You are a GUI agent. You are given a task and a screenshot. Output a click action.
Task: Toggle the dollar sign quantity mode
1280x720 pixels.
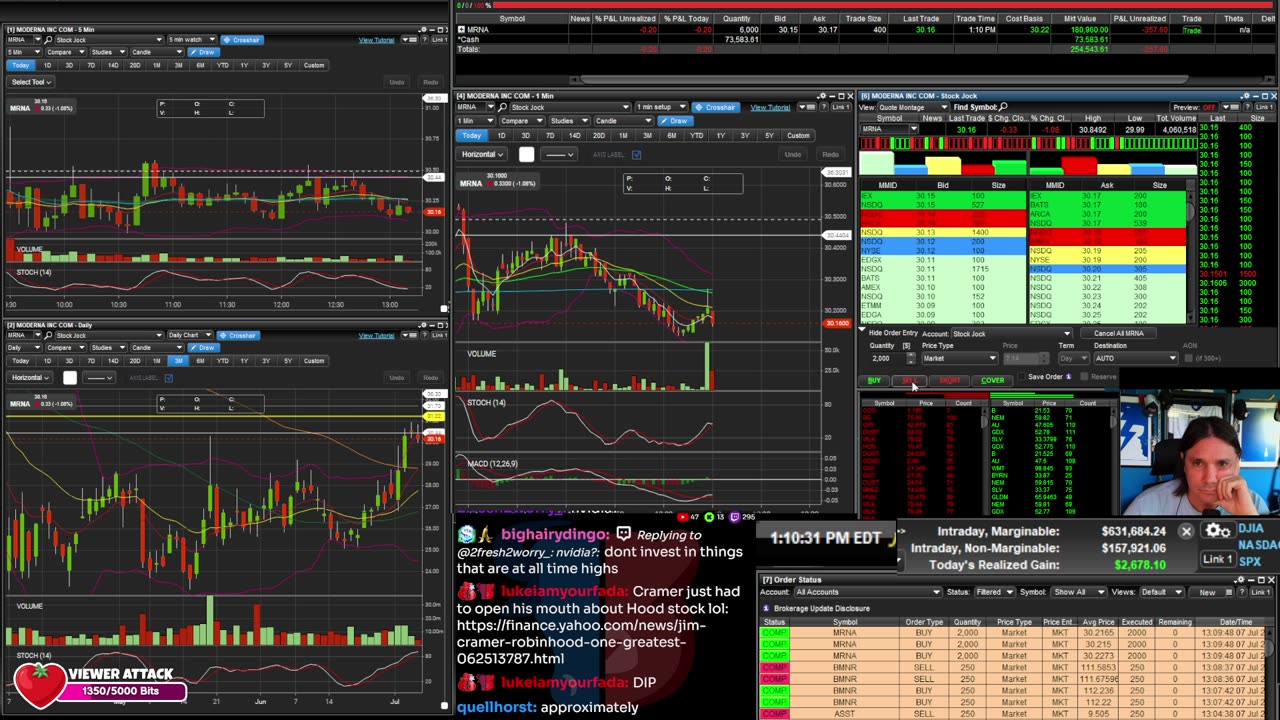(906, 346)
